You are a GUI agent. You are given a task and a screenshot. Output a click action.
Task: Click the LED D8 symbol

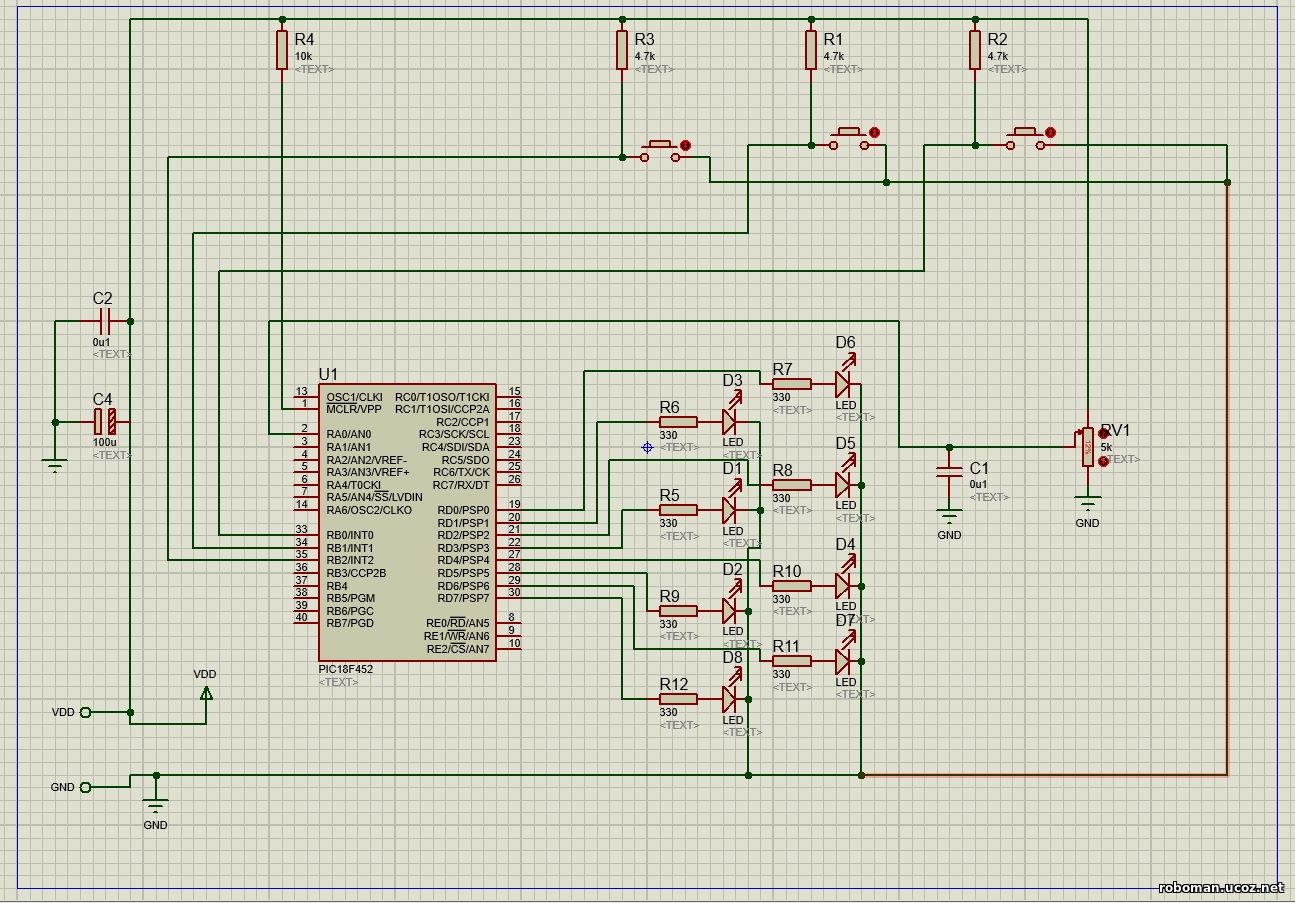pyautogui.click(x=730, y=697)
